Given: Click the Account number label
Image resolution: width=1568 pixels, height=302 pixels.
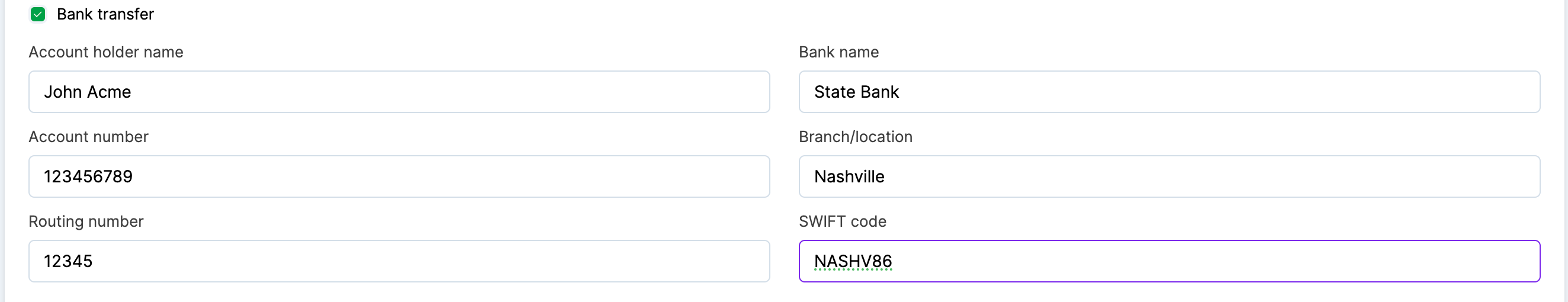Looking at the screenshot, I should [x=88, y=137].
